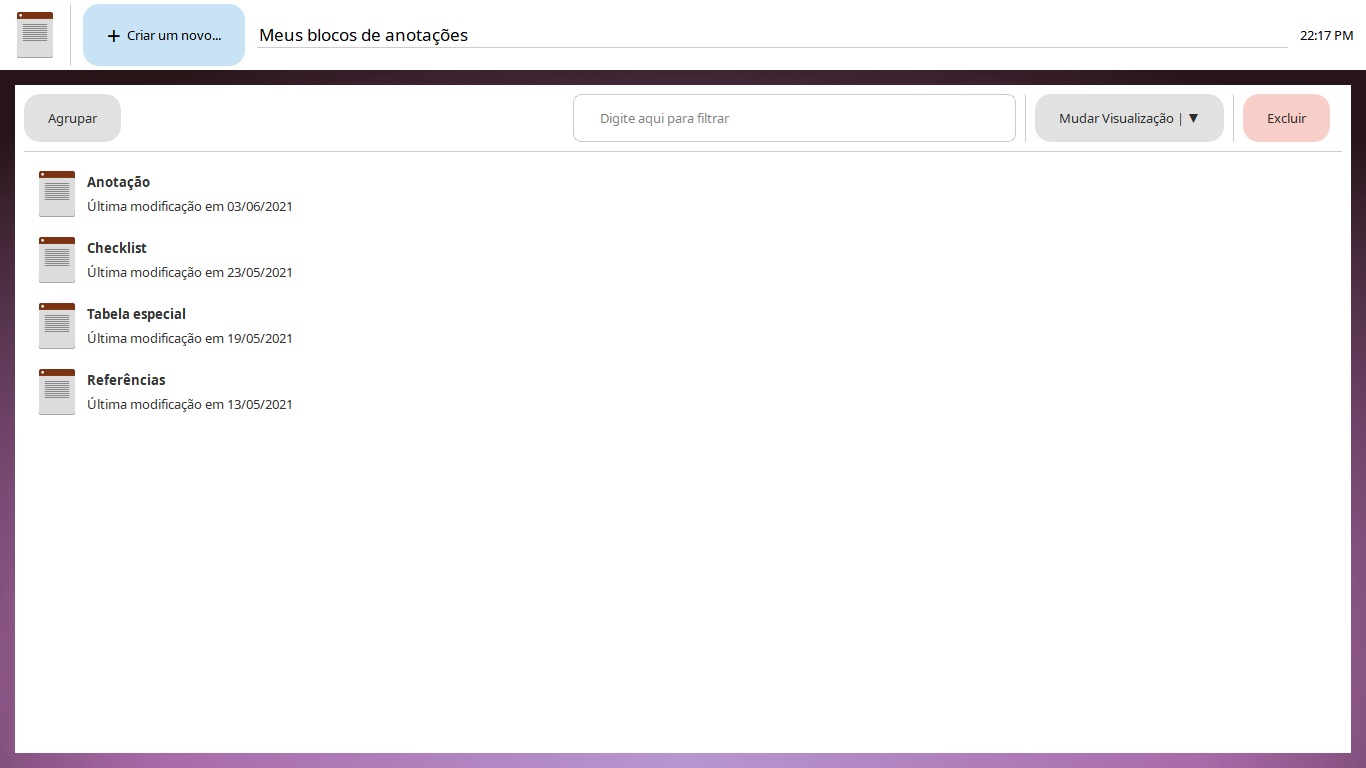Click the 13/05/2021 modification date text
Screen dimensions: 1366x768
[260, 405]
